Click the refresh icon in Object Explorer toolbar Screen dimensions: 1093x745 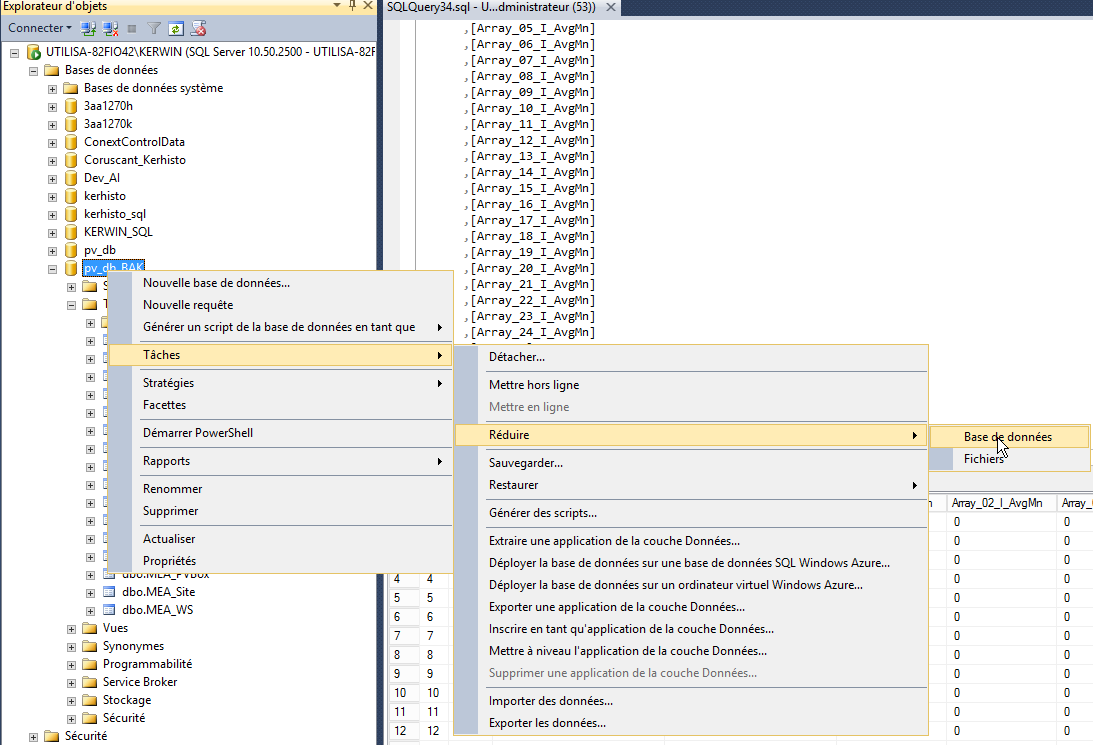click(176, 28)
